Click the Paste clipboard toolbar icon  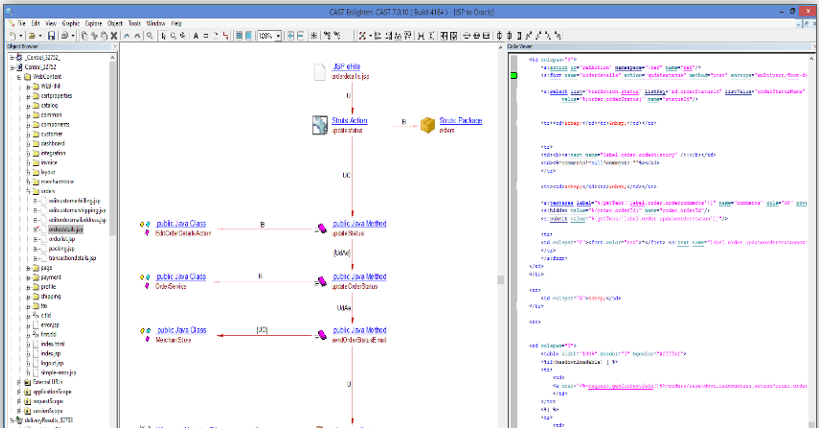click(x=104, y=36)
